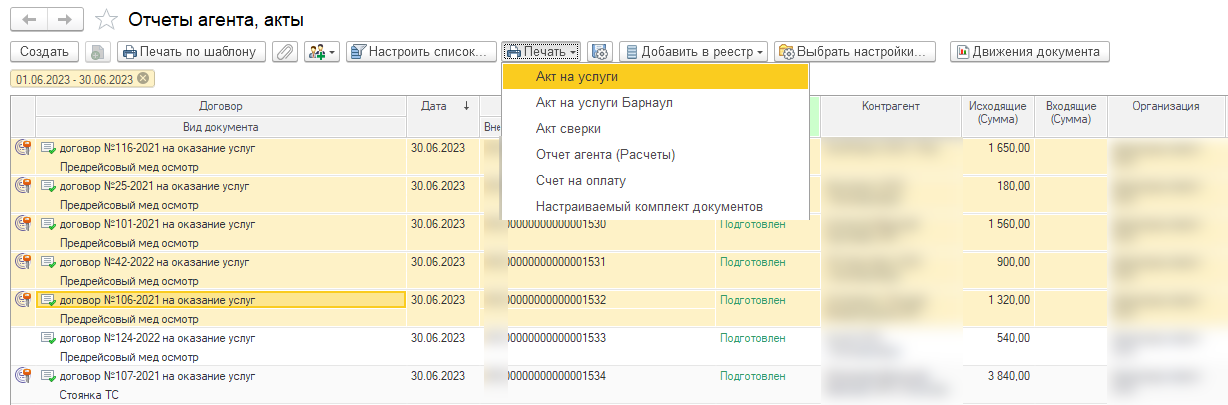
Task: Click Печать по шаблону button
Action: point(191,51)
